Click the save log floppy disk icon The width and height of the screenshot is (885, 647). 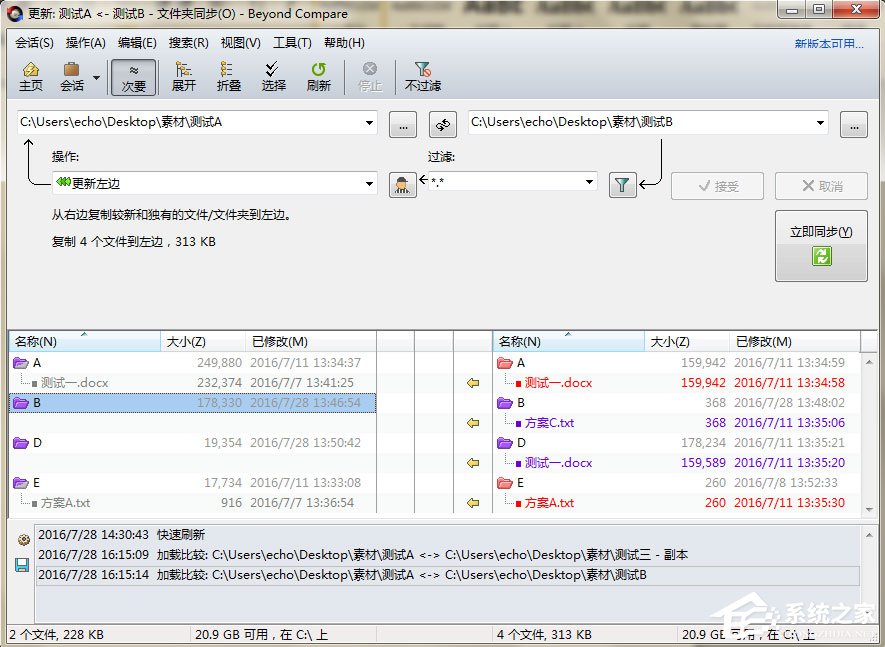click(x=22, y=565)
